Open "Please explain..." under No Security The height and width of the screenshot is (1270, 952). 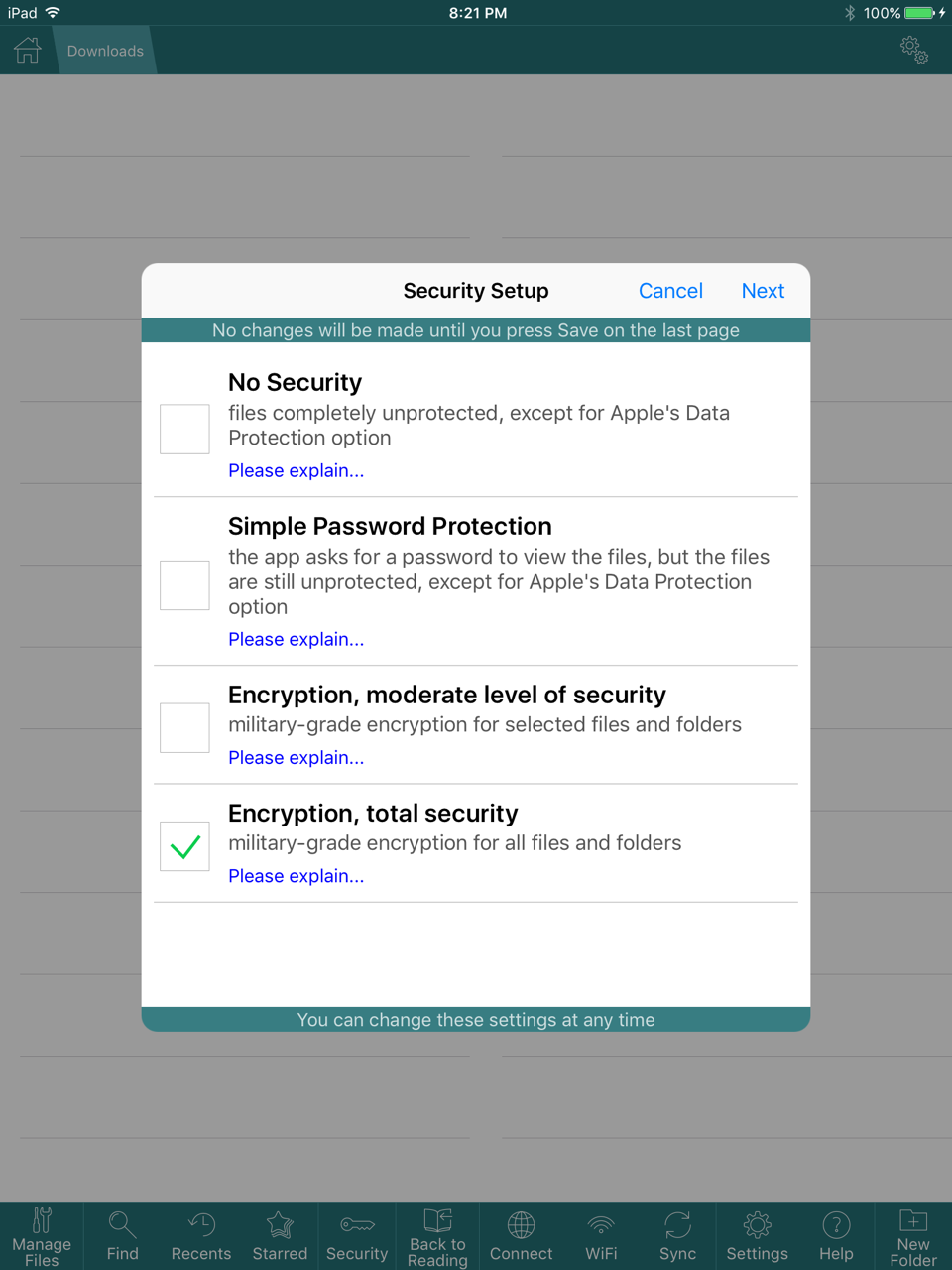click(x=296, y=470)
